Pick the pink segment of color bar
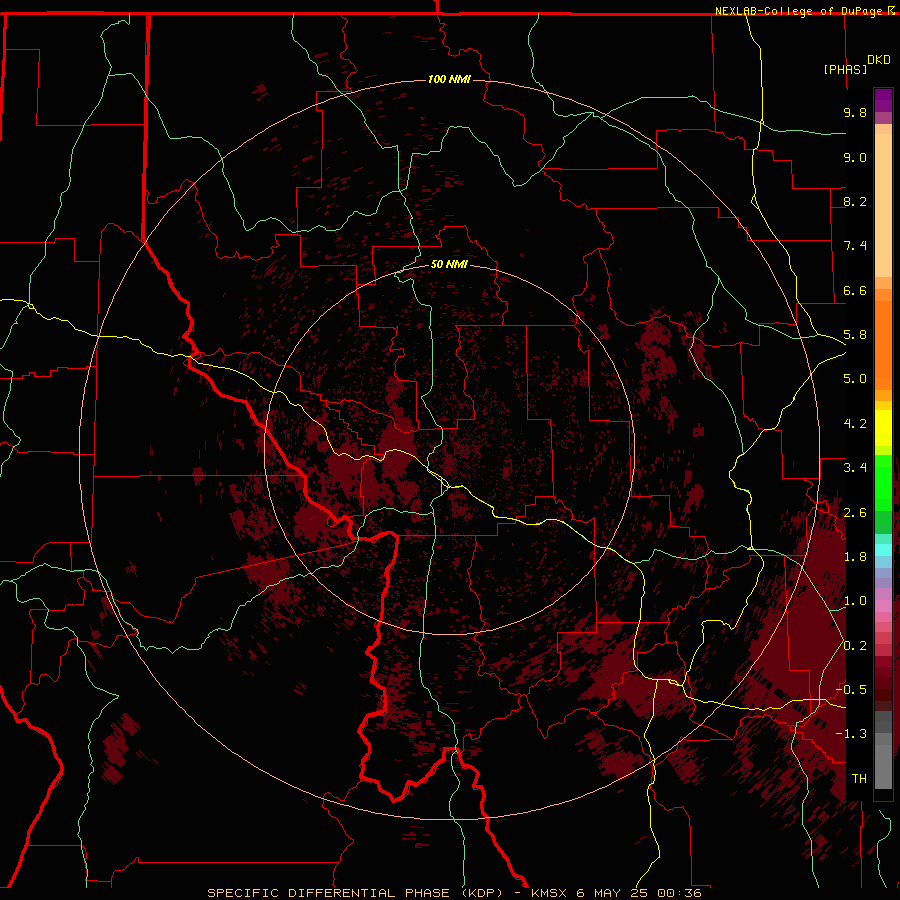 click(x=883, y=606)
